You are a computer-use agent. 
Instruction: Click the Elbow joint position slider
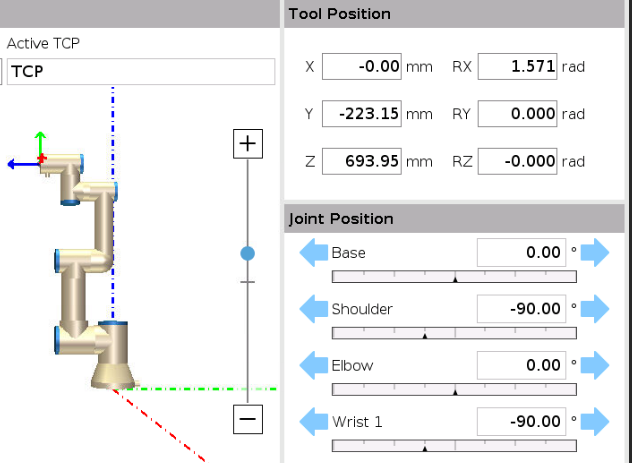pyautogui.click(x=454, y=390)
